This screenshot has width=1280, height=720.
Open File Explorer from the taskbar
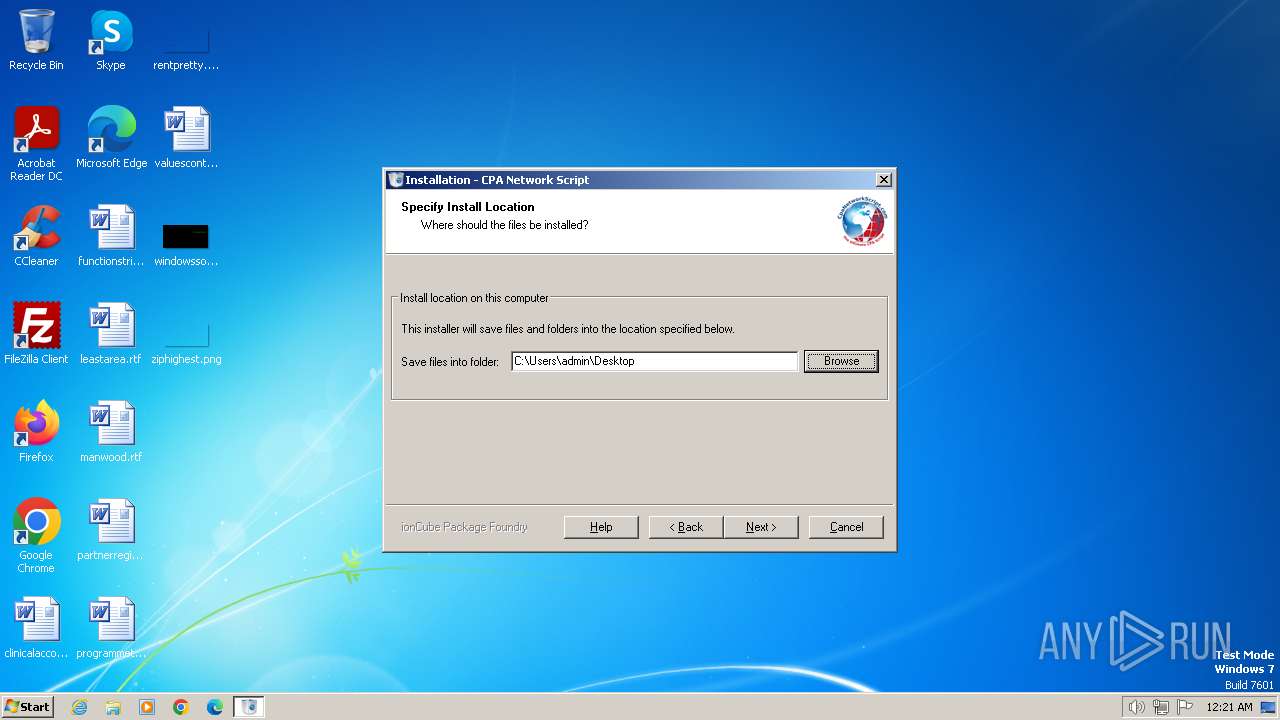click(x=113, y=707)
